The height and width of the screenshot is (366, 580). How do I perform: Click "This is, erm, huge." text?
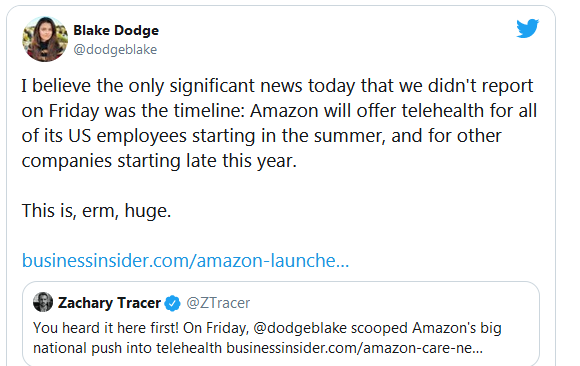point(96,211)
